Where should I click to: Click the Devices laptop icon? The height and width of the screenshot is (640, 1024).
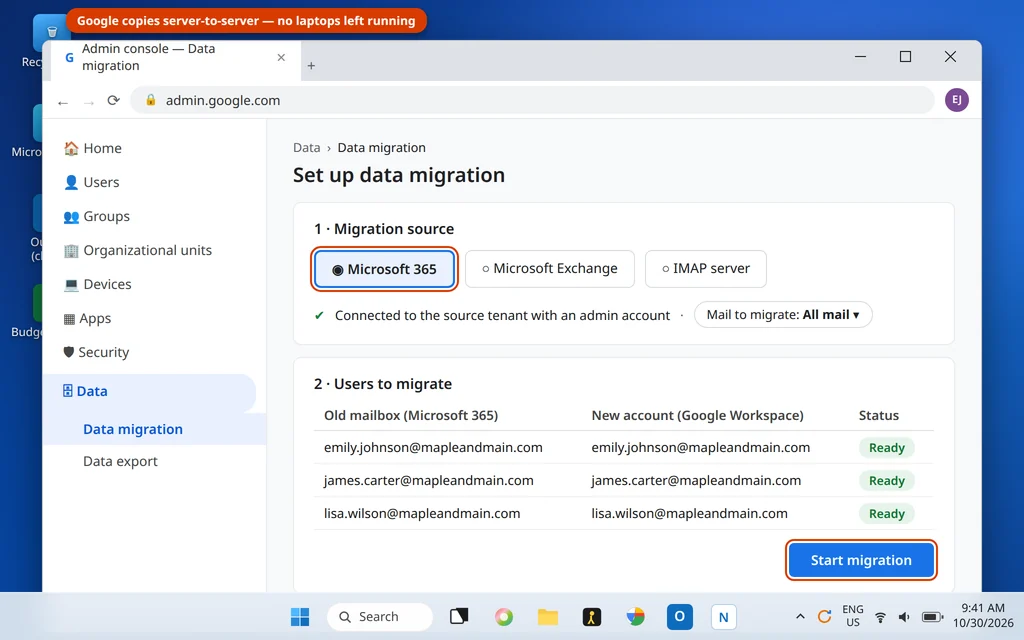[x=71, y=284]
